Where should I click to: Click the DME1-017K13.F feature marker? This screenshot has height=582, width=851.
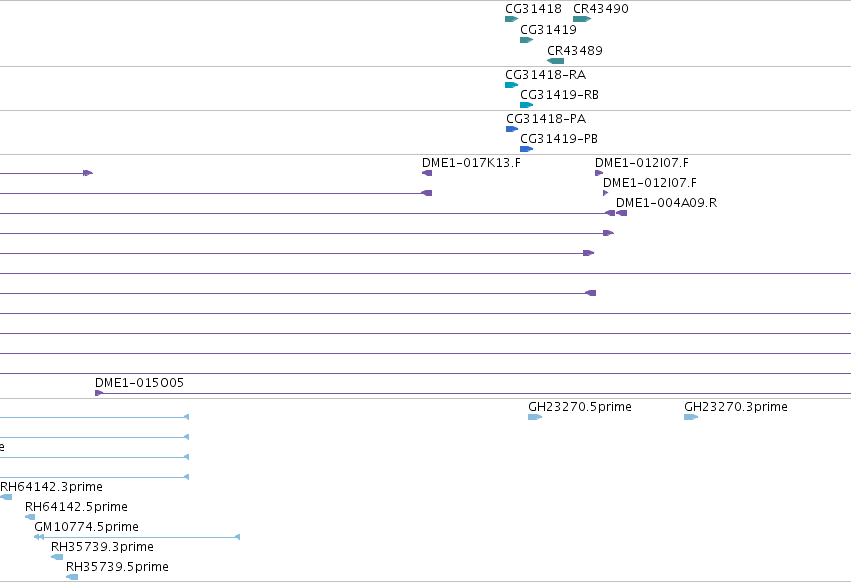tap(427, 173)
